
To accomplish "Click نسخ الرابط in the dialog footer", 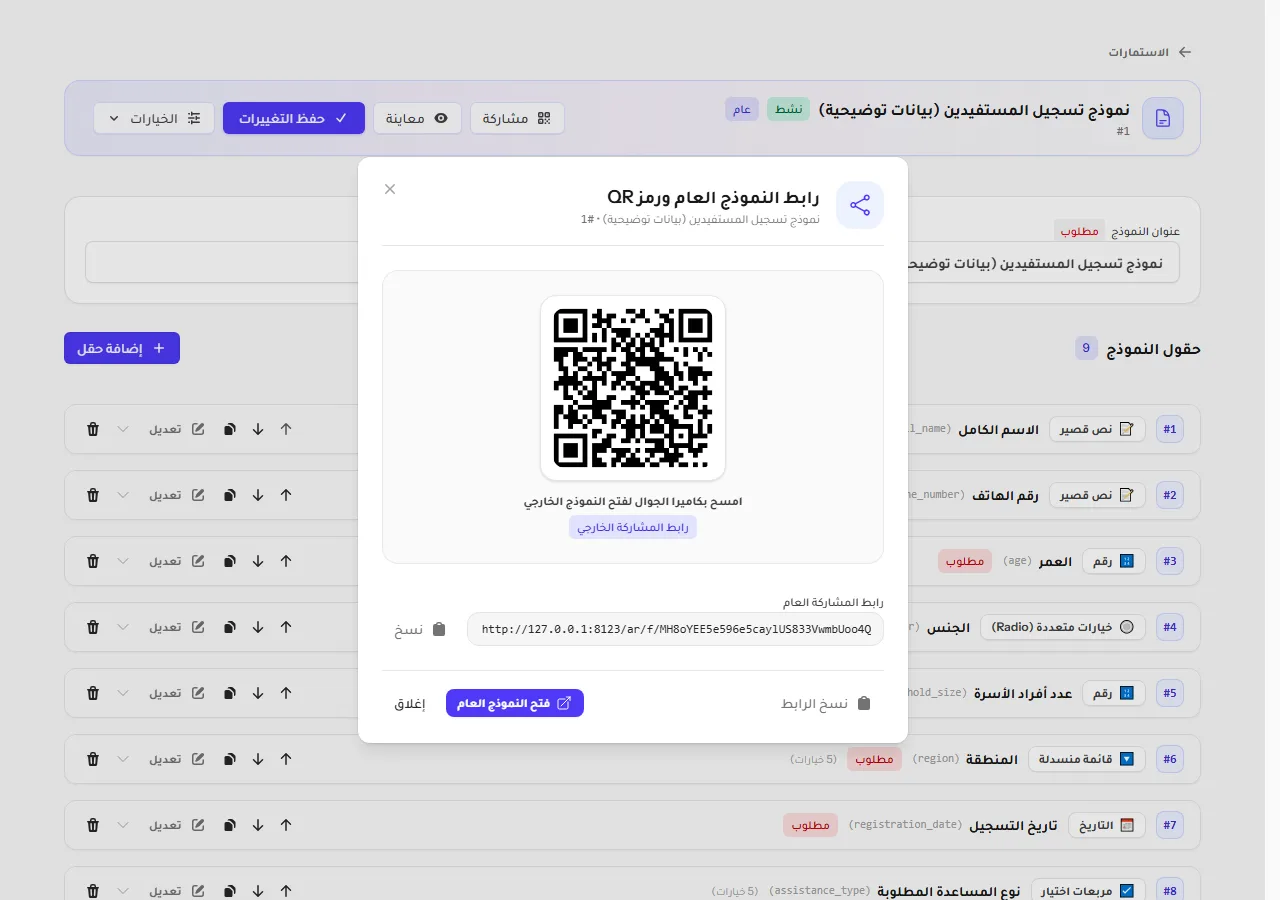I will (826, 703).
